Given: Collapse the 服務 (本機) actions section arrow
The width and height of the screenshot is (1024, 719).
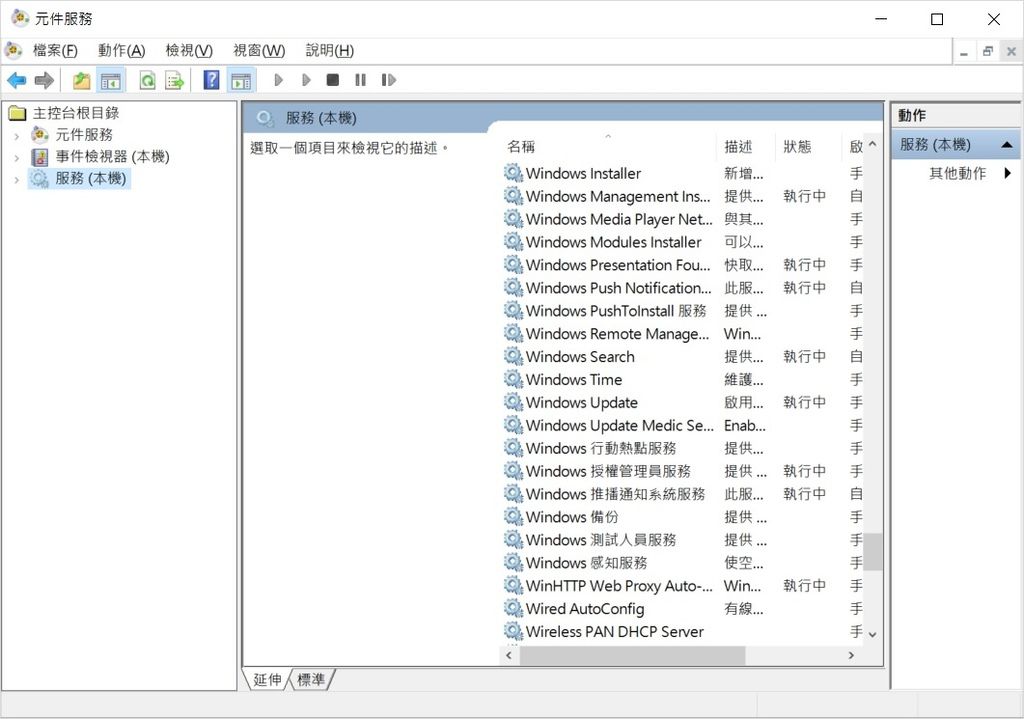Looking at the screenshot, I should pos(1006,144).
